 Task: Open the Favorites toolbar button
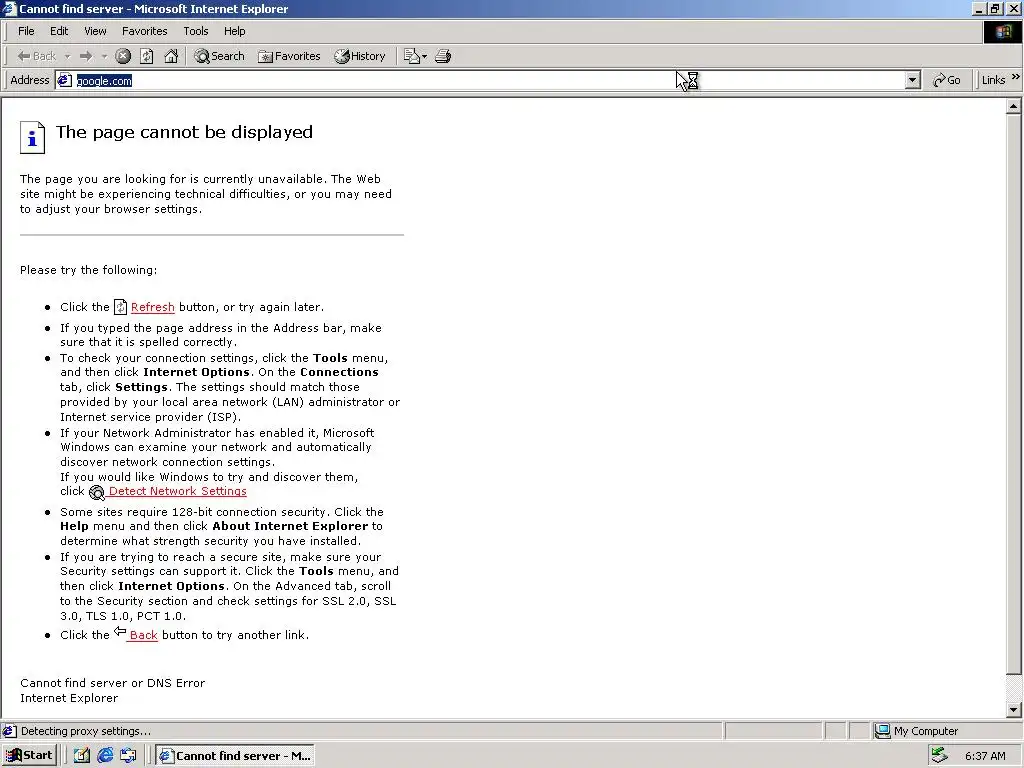289,56
